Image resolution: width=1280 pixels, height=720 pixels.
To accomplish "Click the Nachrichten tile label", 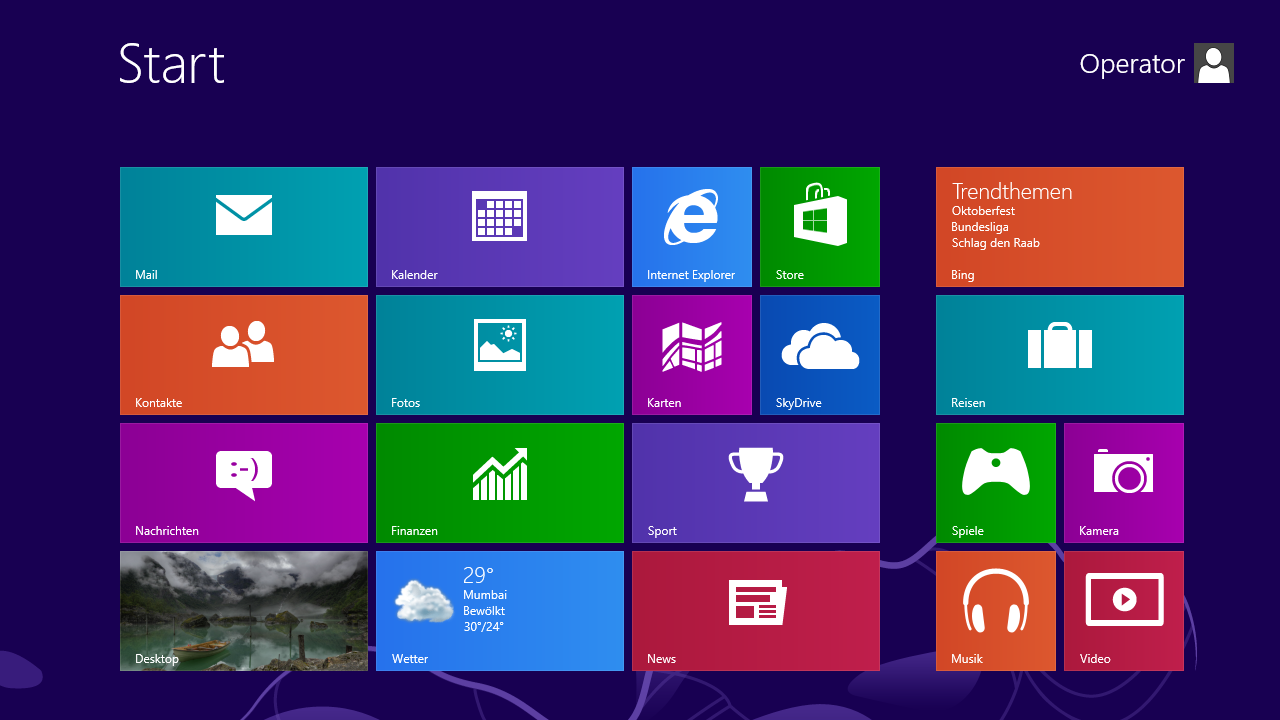I will pos(167,531).
